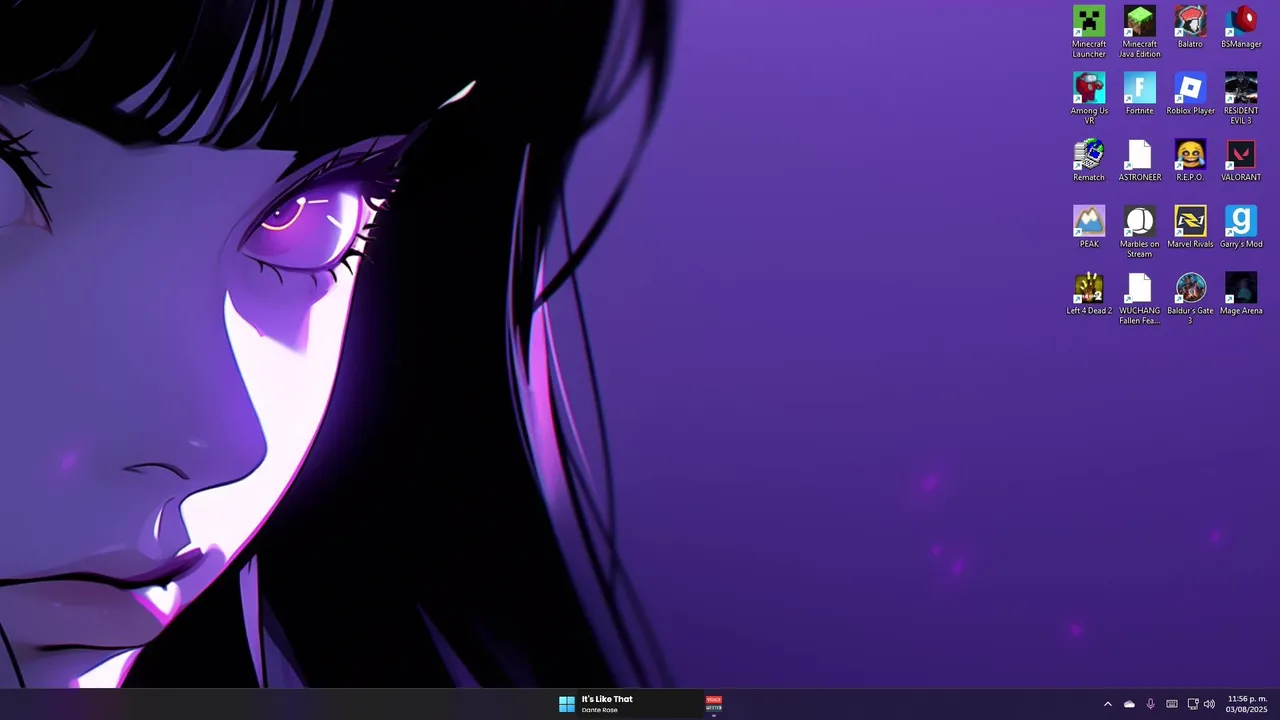Viewport: 1280px width, 720px height.
Task: Open the volume speaker tray icon
Action: point(1209,704)
